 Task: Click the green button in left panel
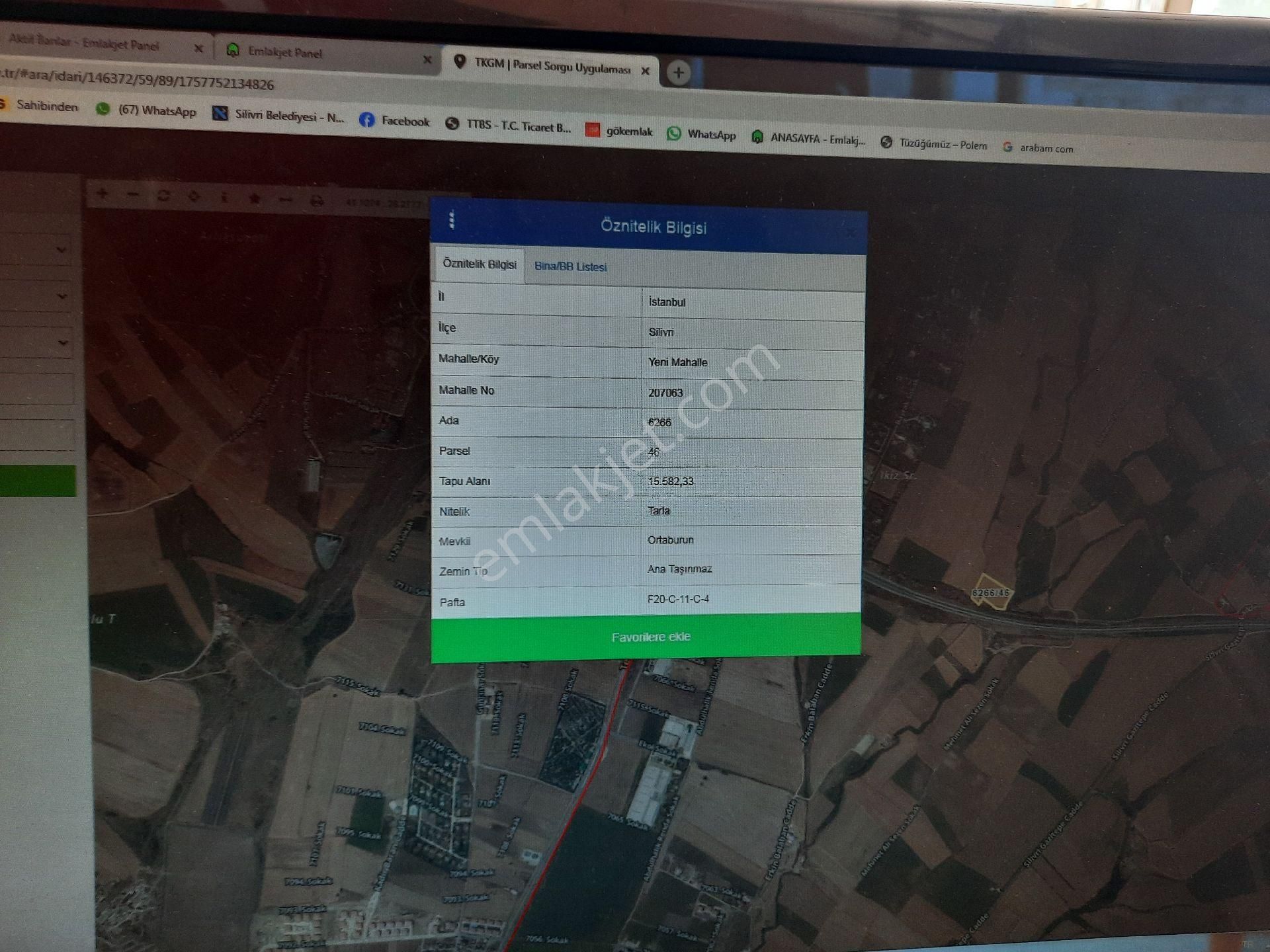pyautogui.click(x=36, y=481)
